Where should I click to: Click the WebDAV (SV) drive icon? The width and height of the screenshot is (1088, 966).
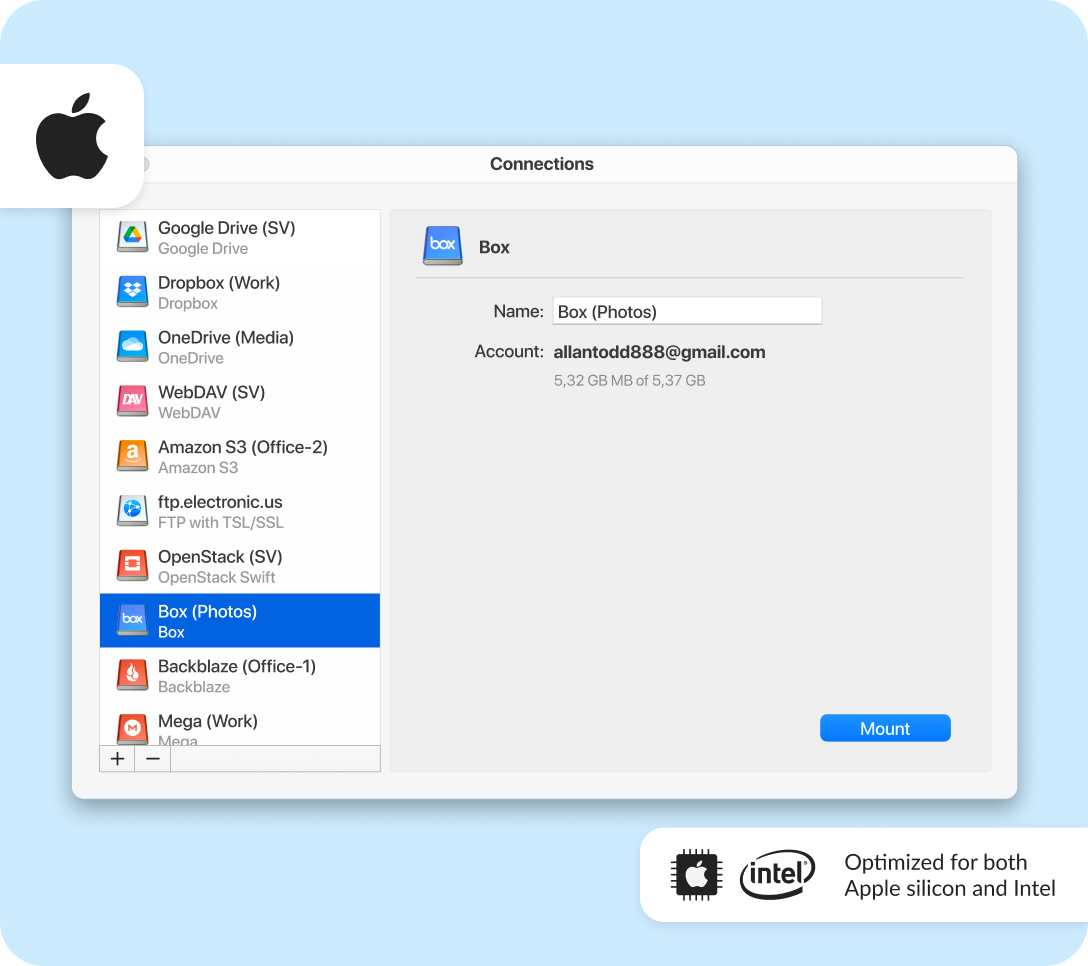pos(132,402)
